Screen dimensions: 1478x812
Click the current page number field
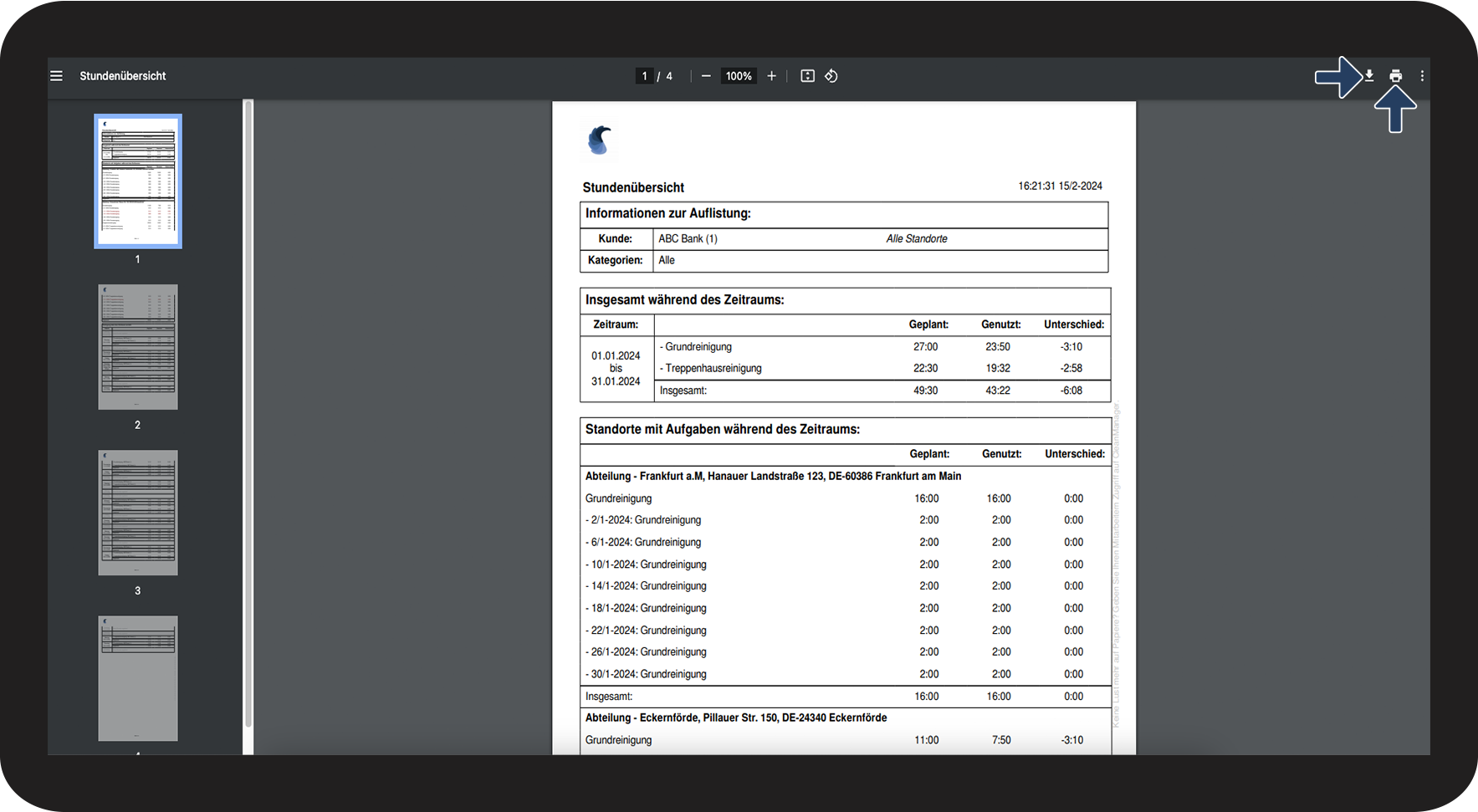coord(644,76)
